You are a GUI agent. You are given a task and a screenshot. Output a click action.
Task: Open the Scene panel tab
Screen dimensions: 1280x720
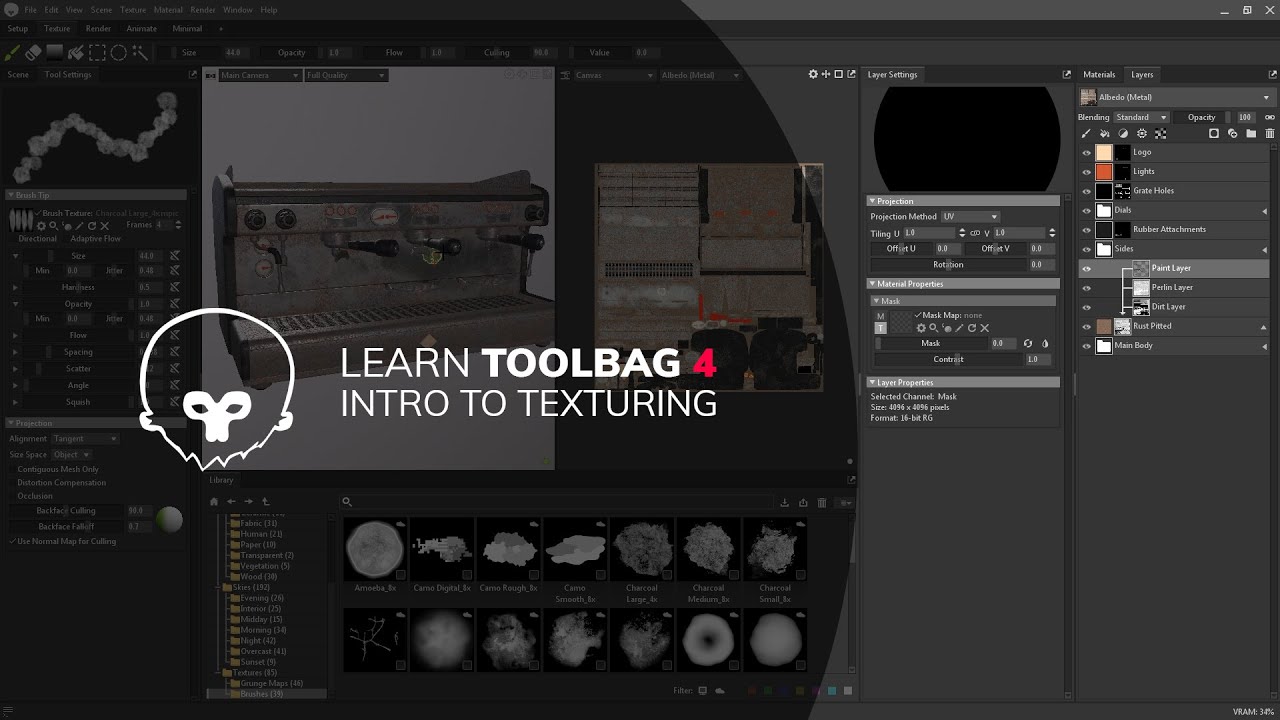[18, 74]
